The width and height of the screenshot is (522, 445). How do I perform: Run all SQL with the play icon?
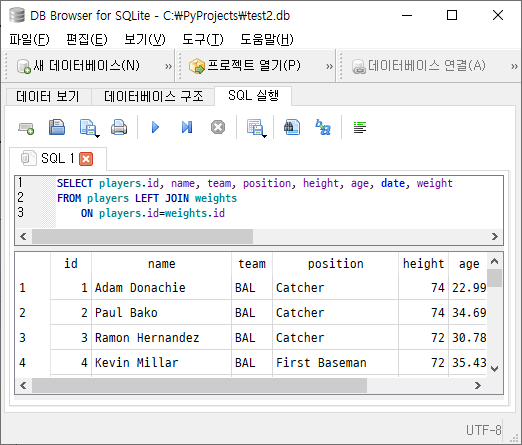point(155,127)
